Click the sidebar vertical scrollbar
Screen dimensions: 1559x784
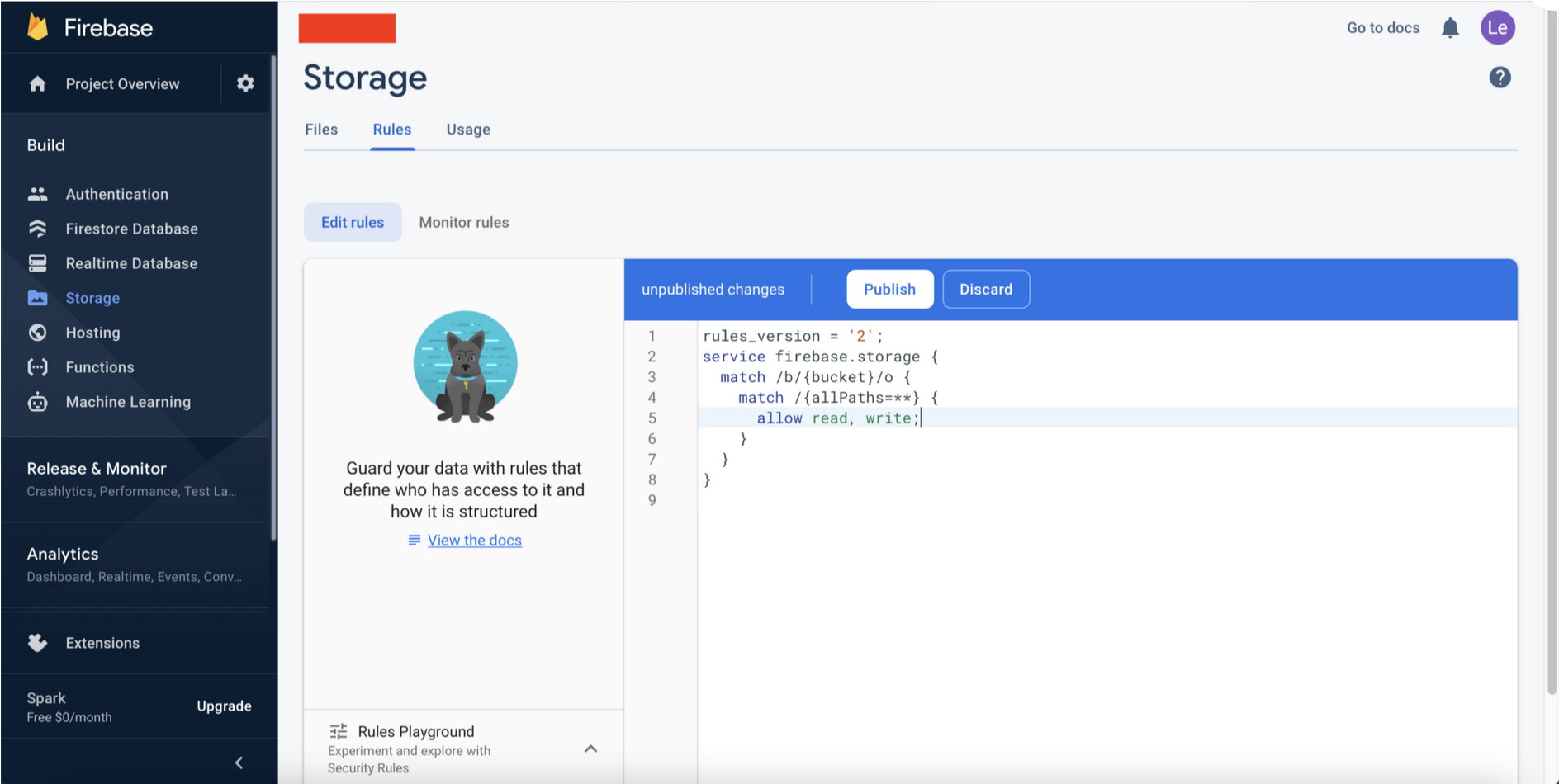pos(272,297)
